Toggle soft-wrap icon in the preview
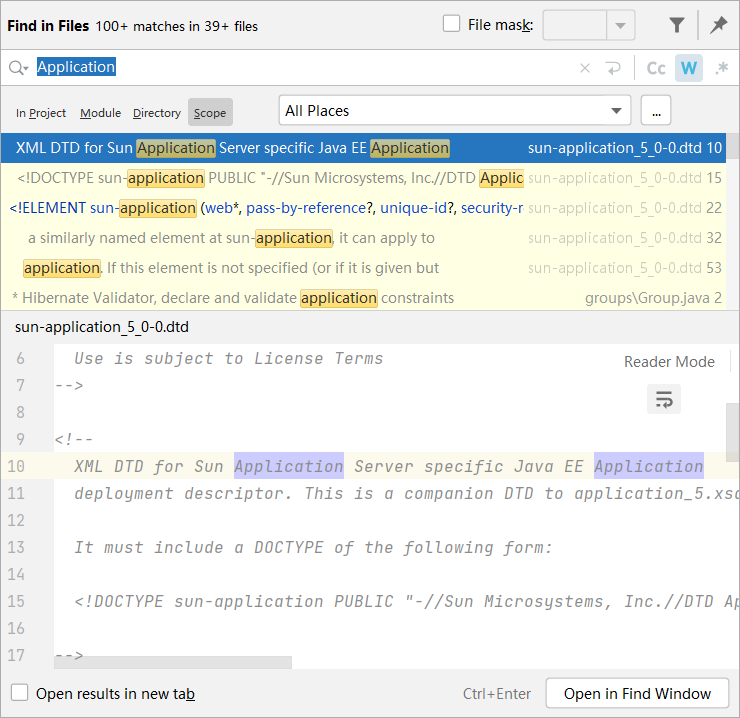 (x=664, y=399)
